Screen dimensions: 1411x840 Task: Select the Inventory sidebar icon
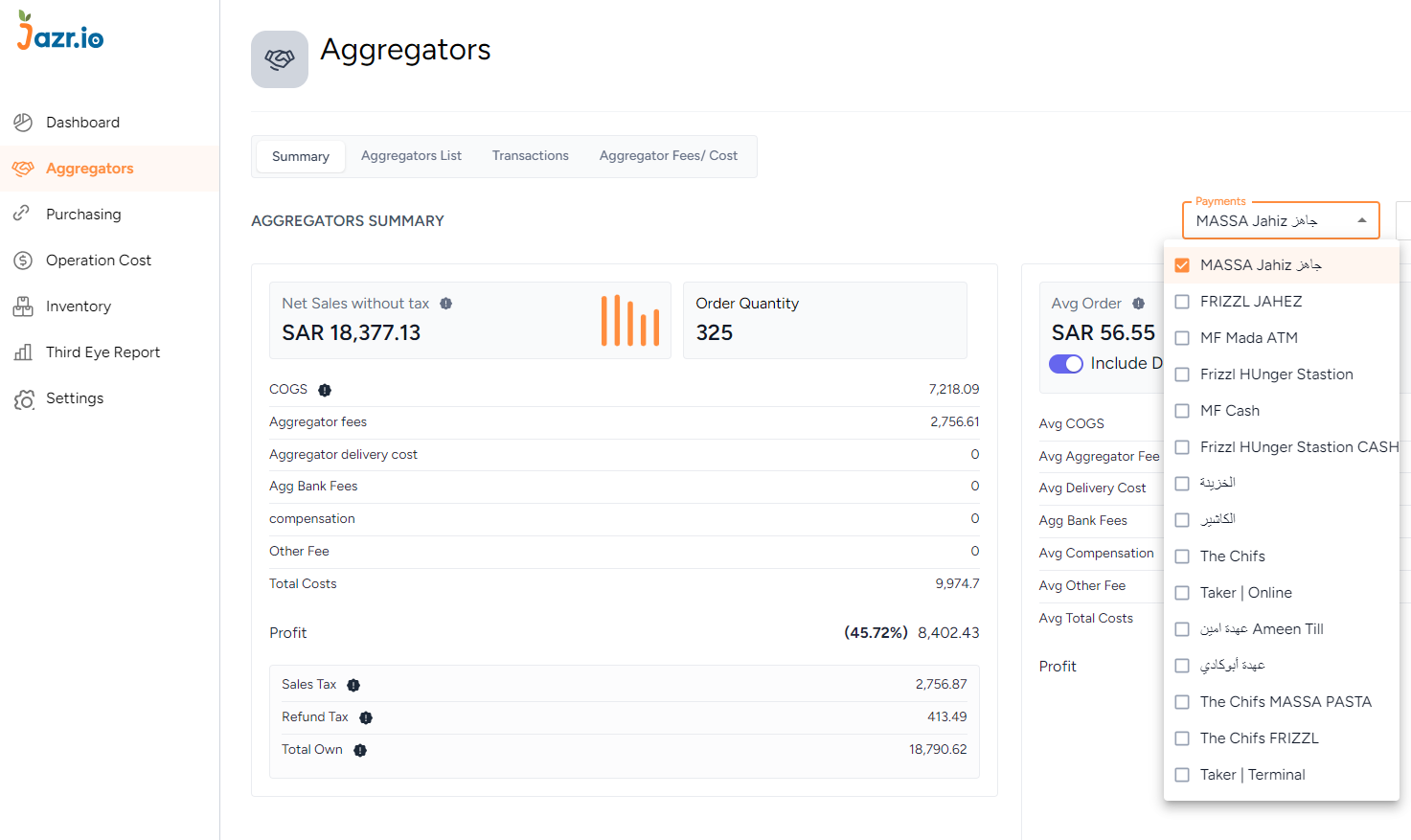click(21, 306)
